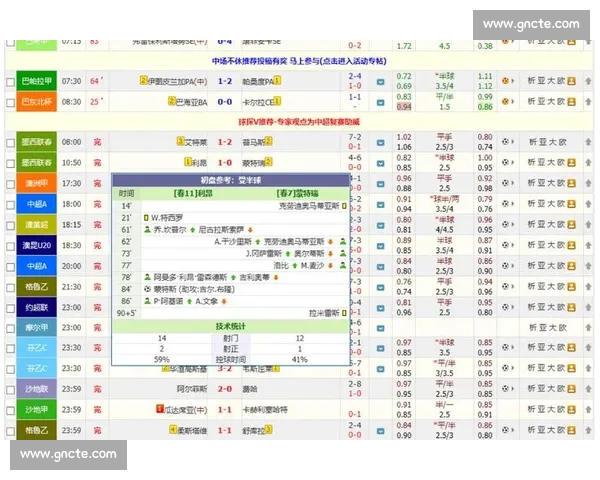Open the blue data icon in the 约超联 row
This screenshot has height=480, width=600.
click(x=380, y=308)
